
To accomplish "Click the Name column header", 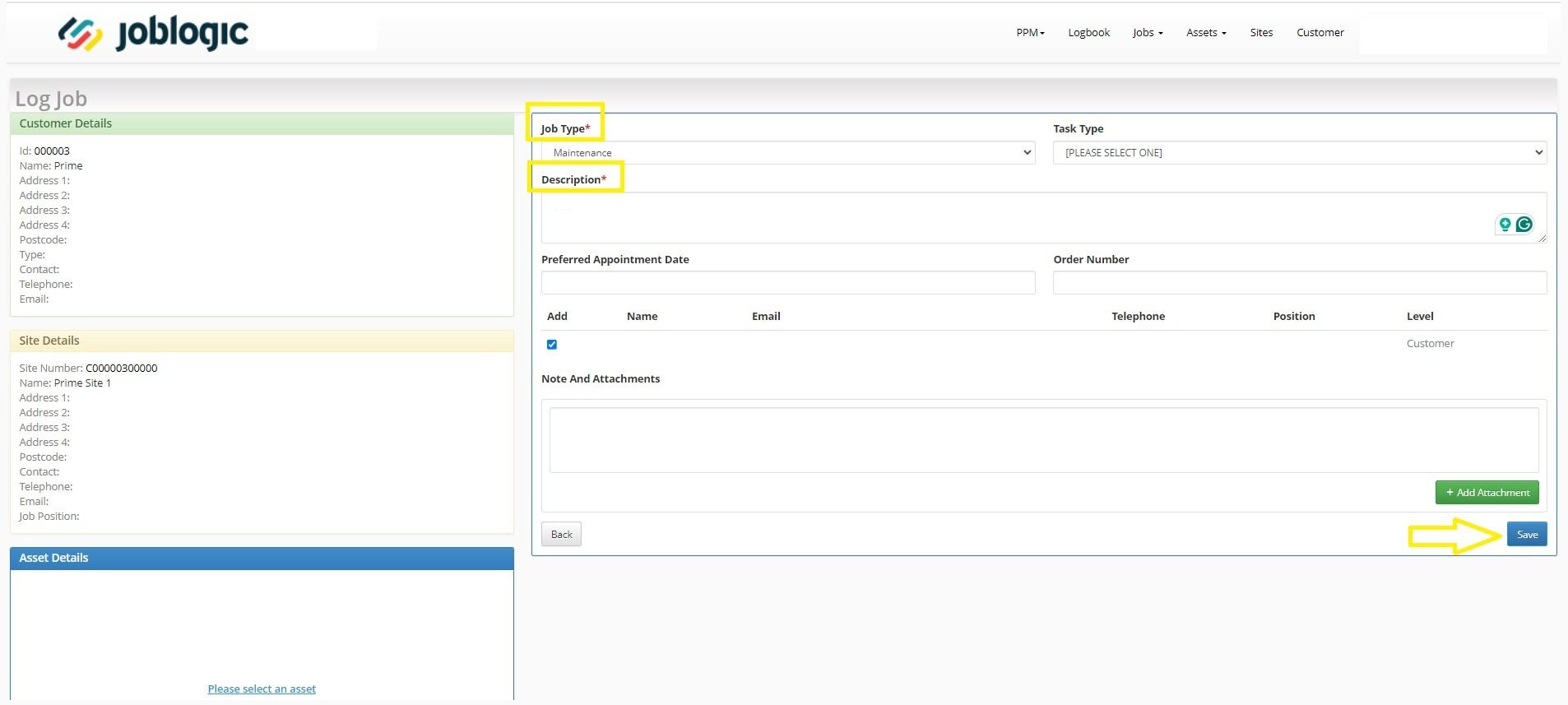I will pos(642,316).
